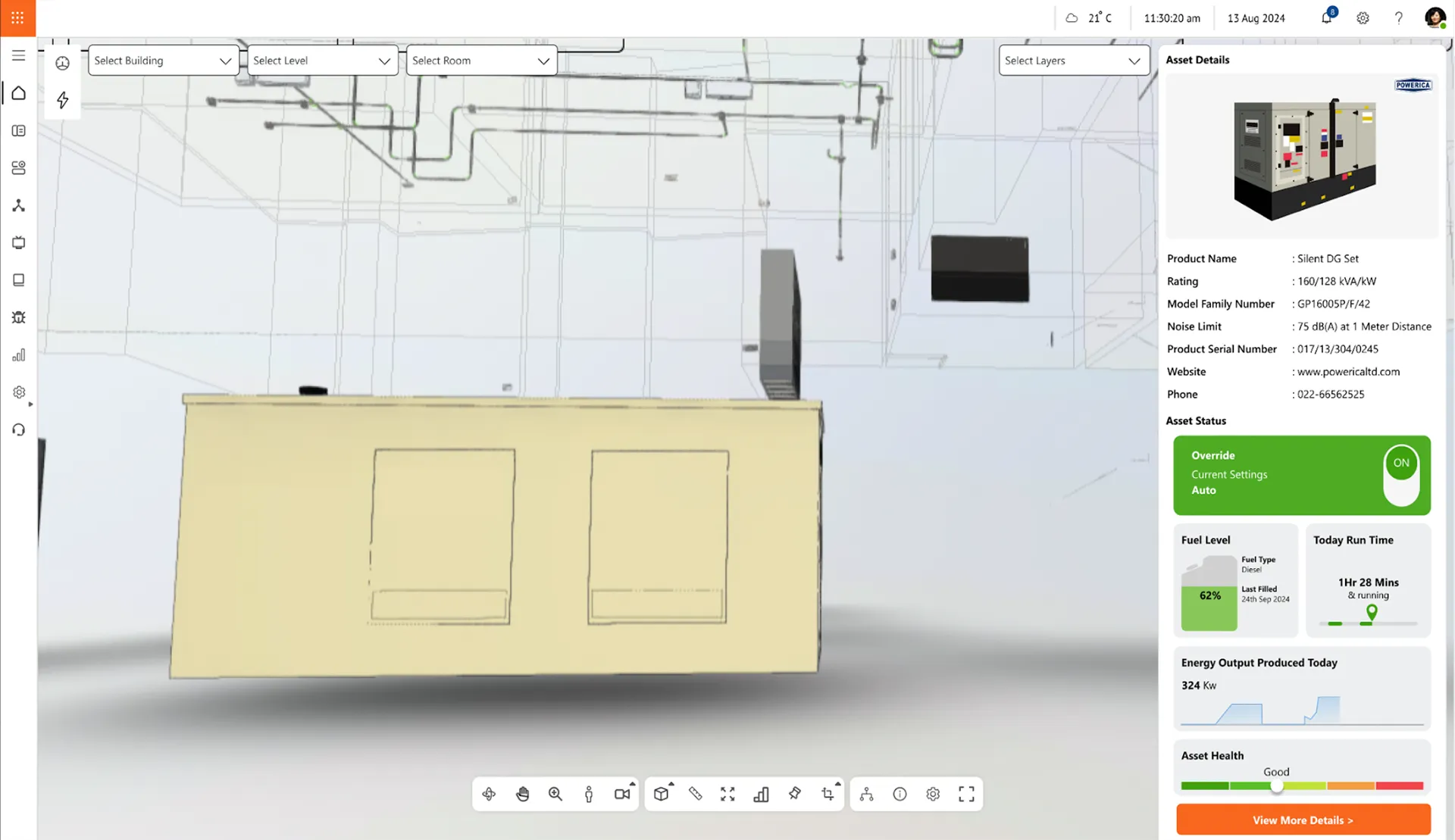1455x840 pixels.
Task: Click the section crop tool
Action: [828, 794]
